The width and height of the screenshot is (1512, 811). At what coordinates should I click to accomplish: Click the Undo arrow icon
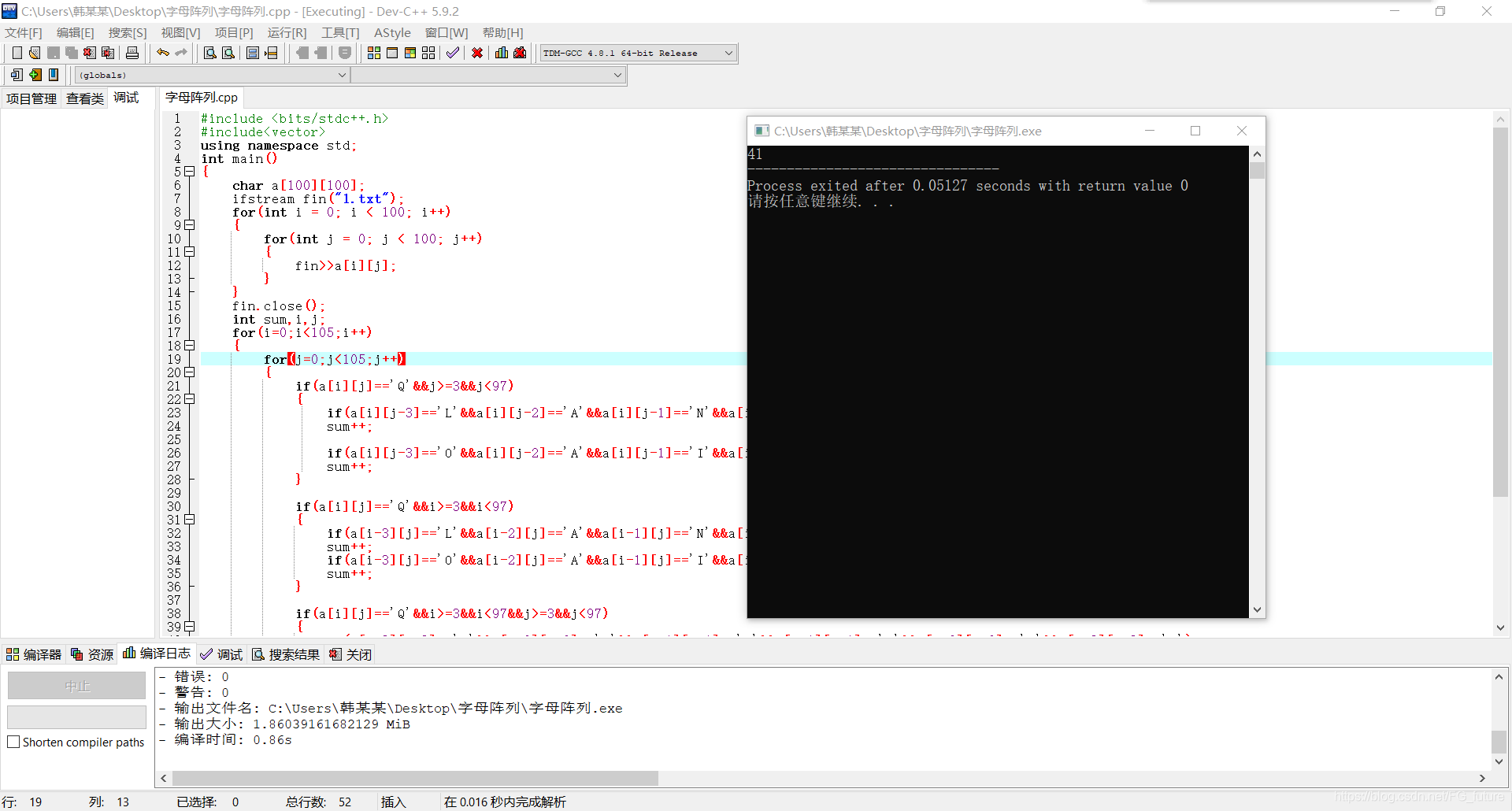(163, 53)
